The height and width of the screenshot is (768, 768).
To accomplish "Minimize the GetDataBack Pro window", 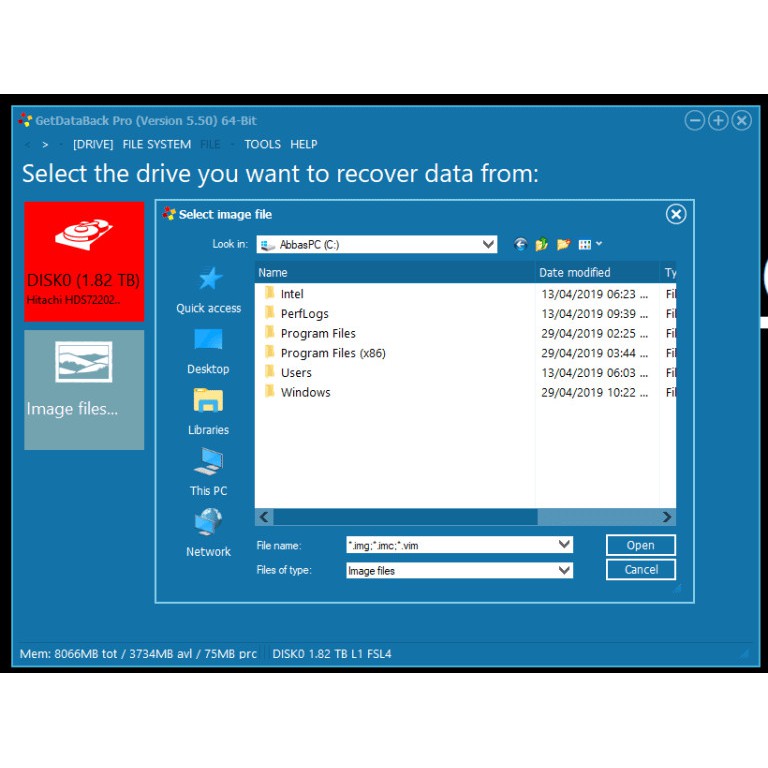I will 695,120.
